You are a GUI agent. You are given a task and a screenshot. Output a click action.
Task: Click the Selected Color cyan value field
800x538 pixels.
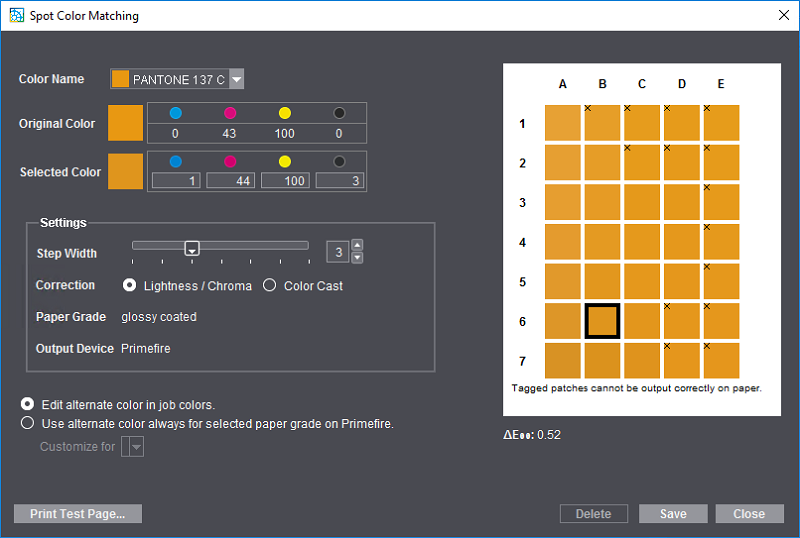pyautogui.click(x=176, y=181)
